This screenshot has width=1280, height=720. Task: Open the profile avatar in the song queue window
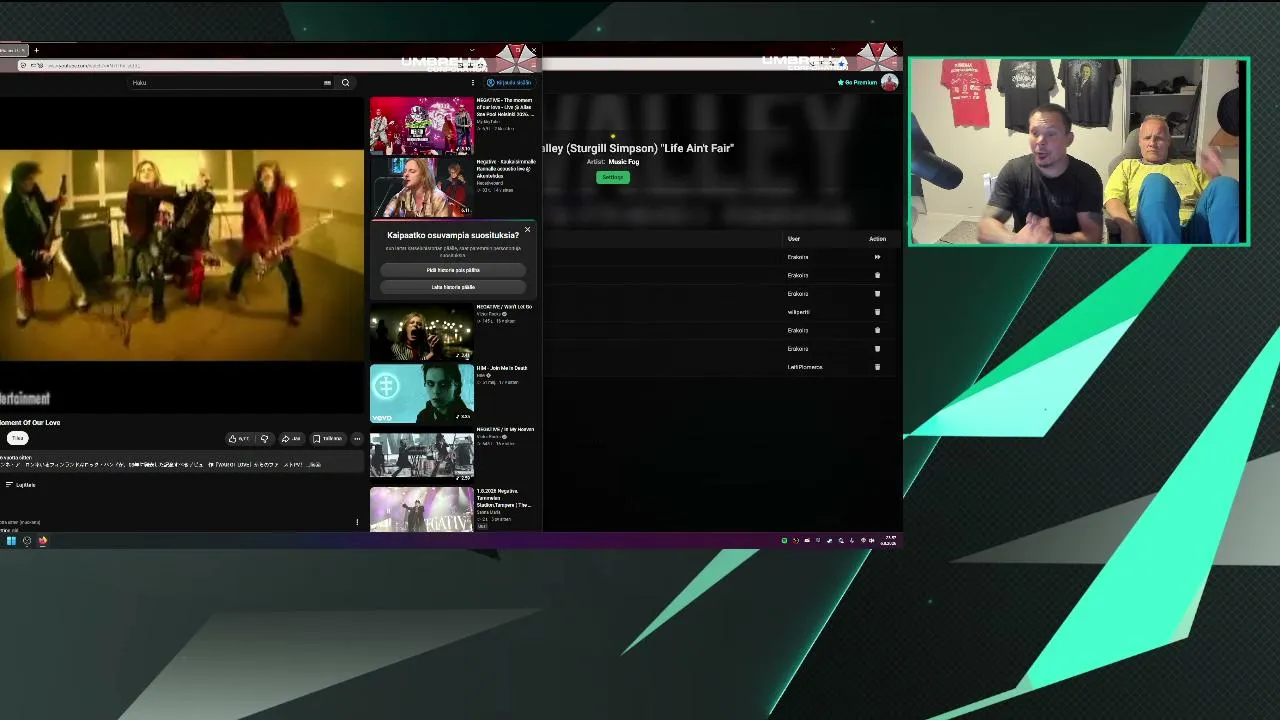tap(889, 83)
